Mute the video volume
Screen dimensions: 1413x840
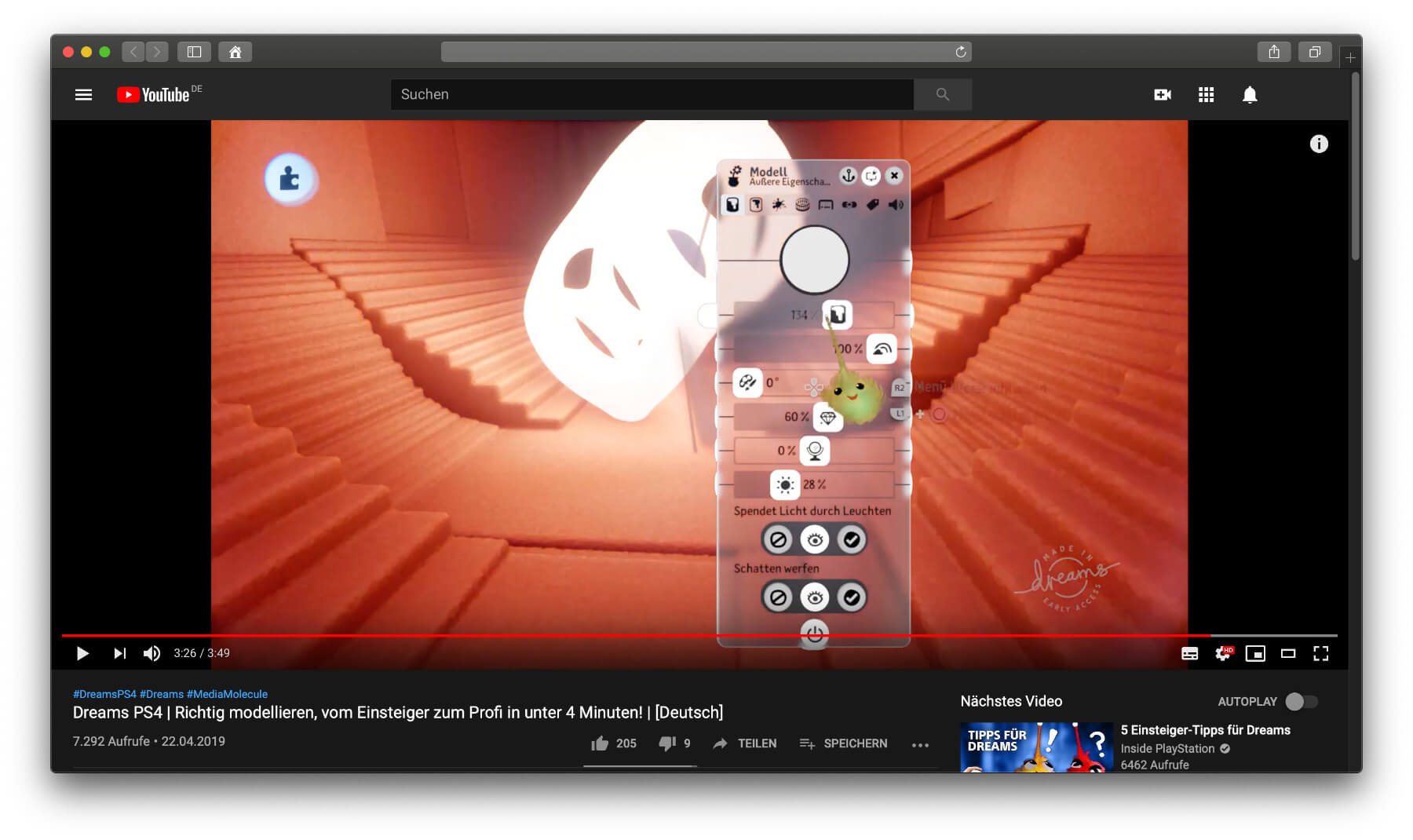coord(152,653)
